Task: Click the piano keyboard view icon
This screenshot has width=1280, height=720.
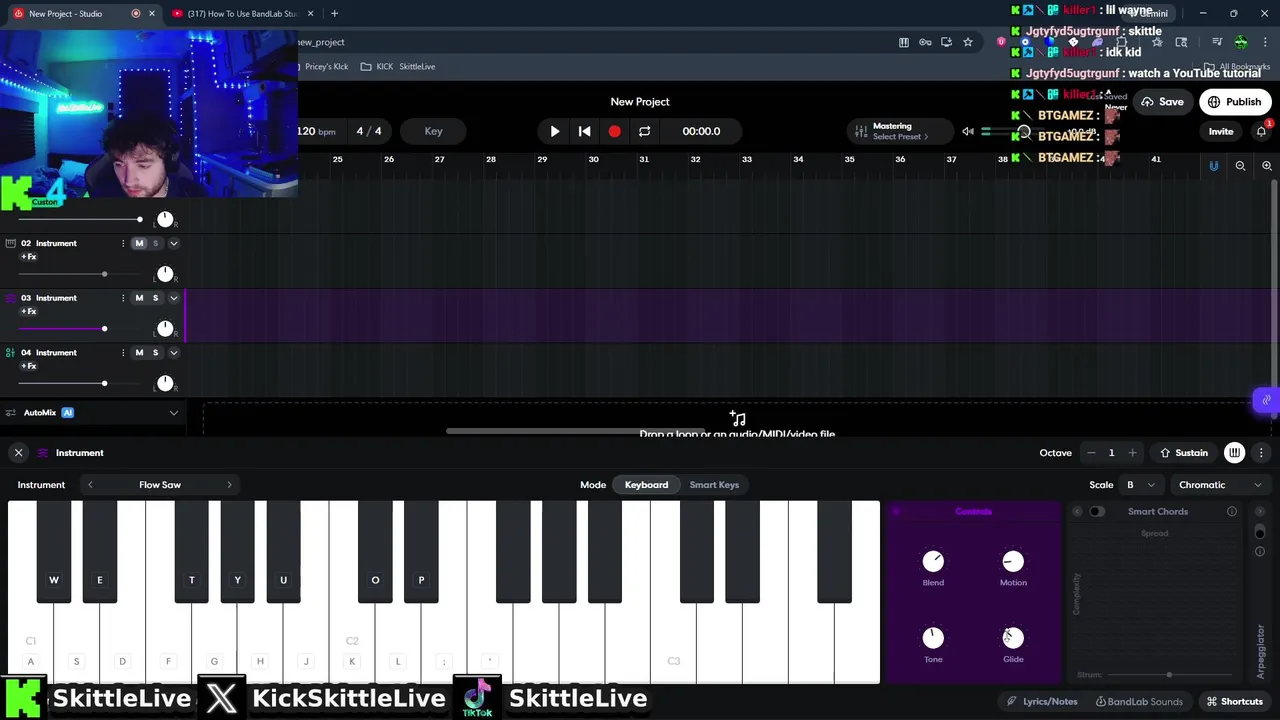Action: (x=1235, y=453)
